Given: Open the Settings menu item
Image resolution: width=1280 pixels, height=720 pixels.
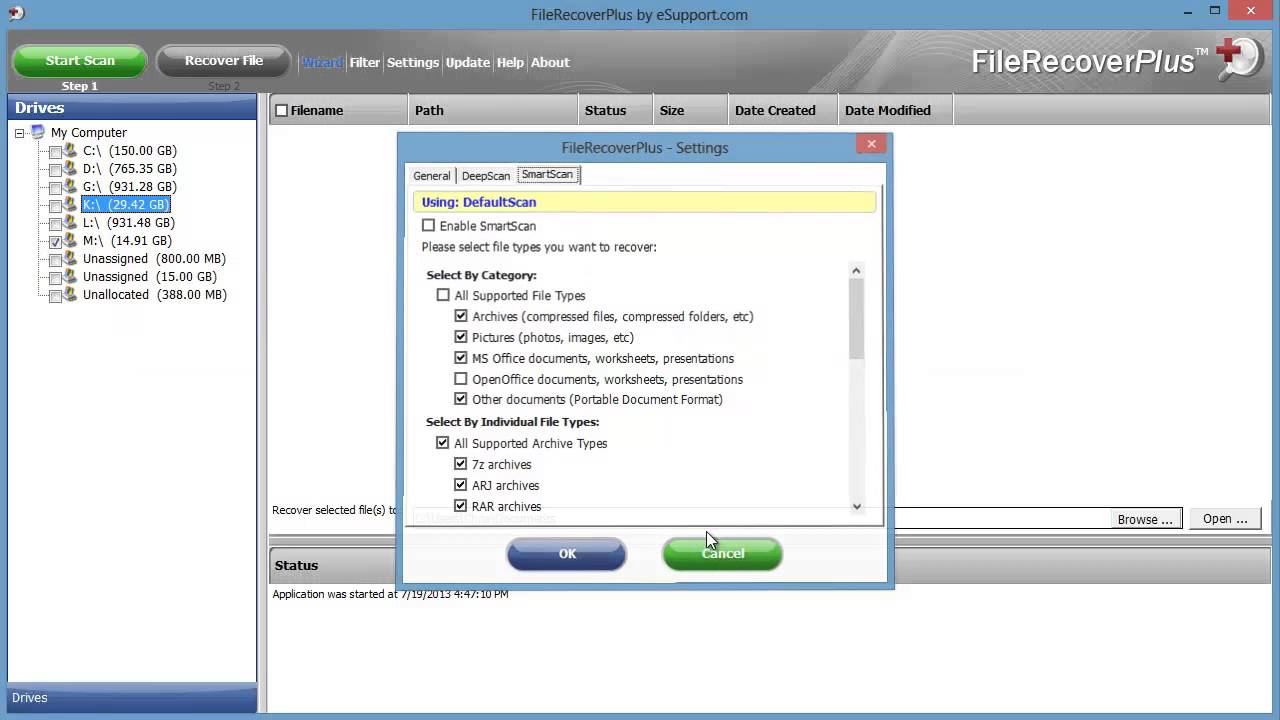Looking at the screenshot, I should click(x=413, y=62).
